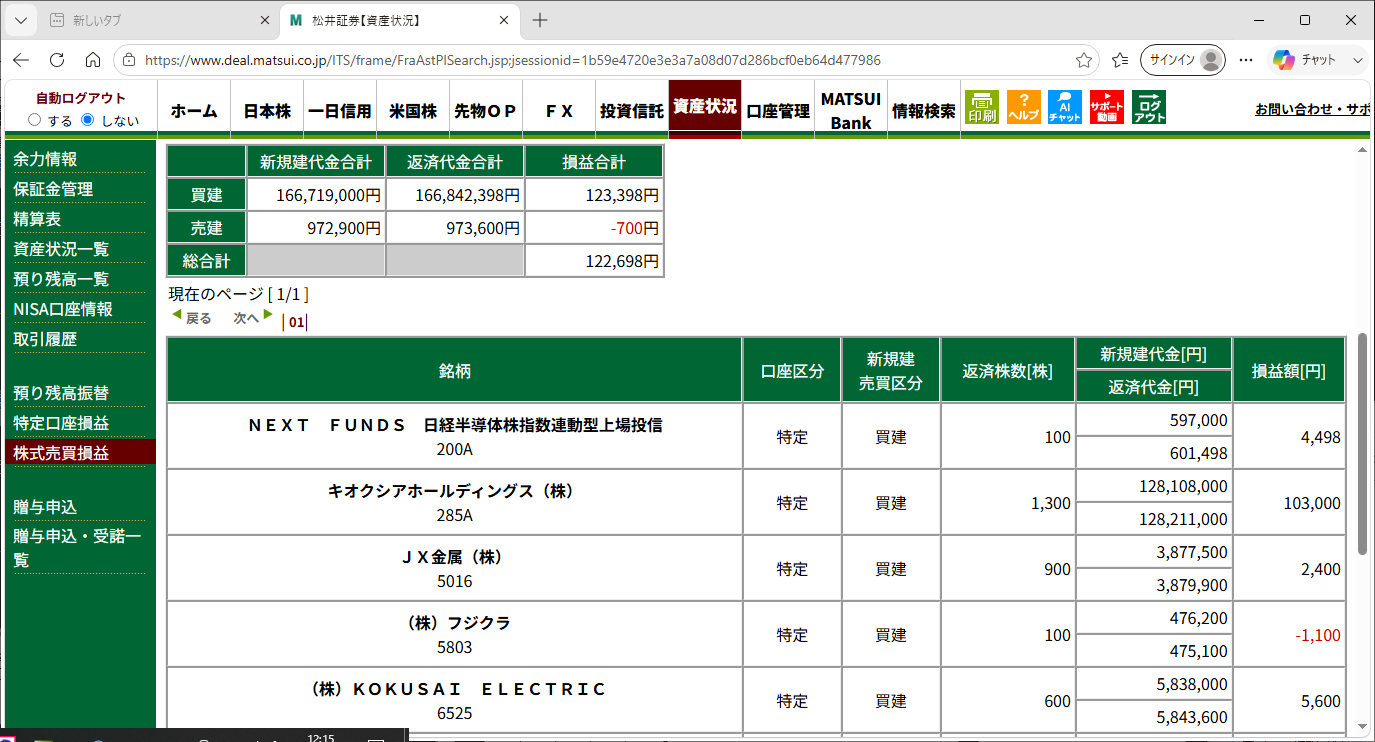
Task: Open the ＦＸ menu
Action: 559,111
